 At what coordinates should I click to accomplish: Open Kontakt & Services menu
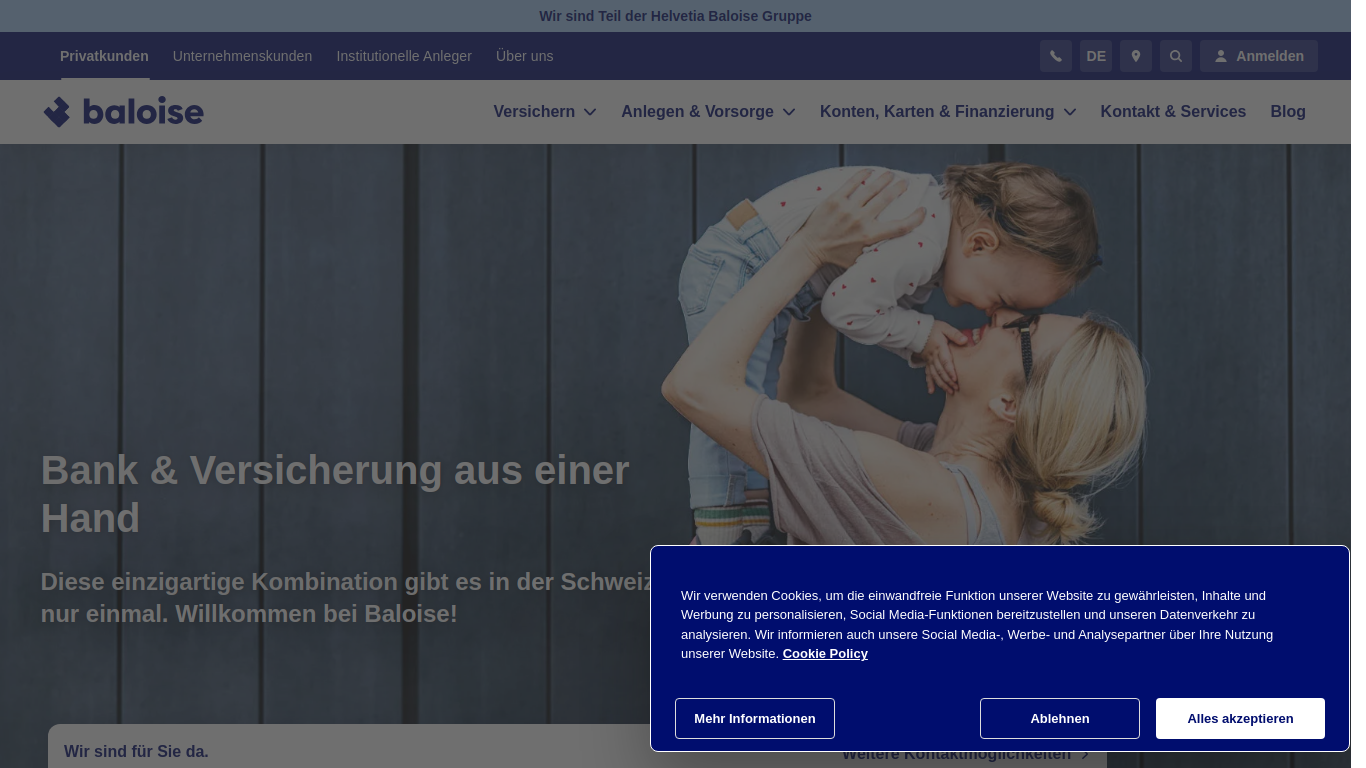click(x=1173, y=111)
